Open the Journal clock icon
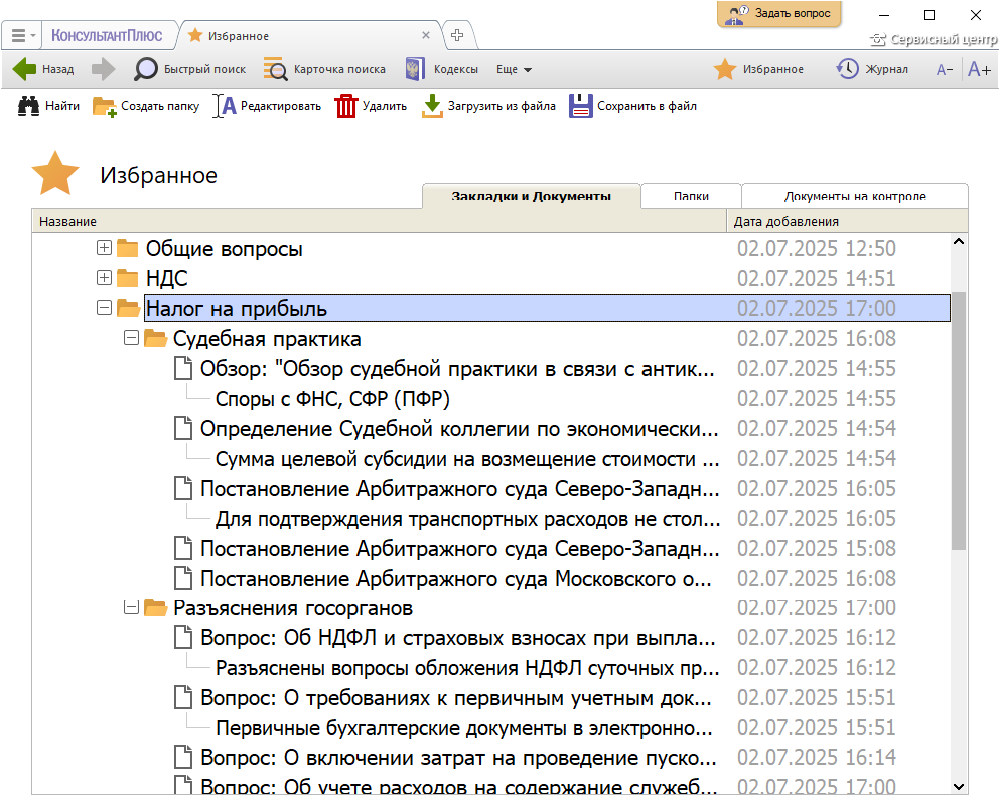The height and width of the screenshot is (800, 1000). (x=848, y=69)
